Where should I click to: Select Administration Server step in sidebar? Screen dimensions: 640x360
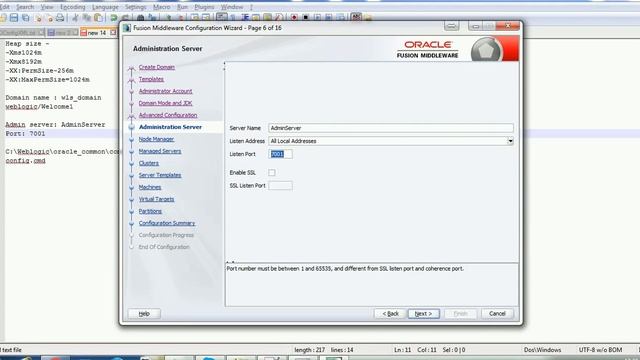click(170, 127)
